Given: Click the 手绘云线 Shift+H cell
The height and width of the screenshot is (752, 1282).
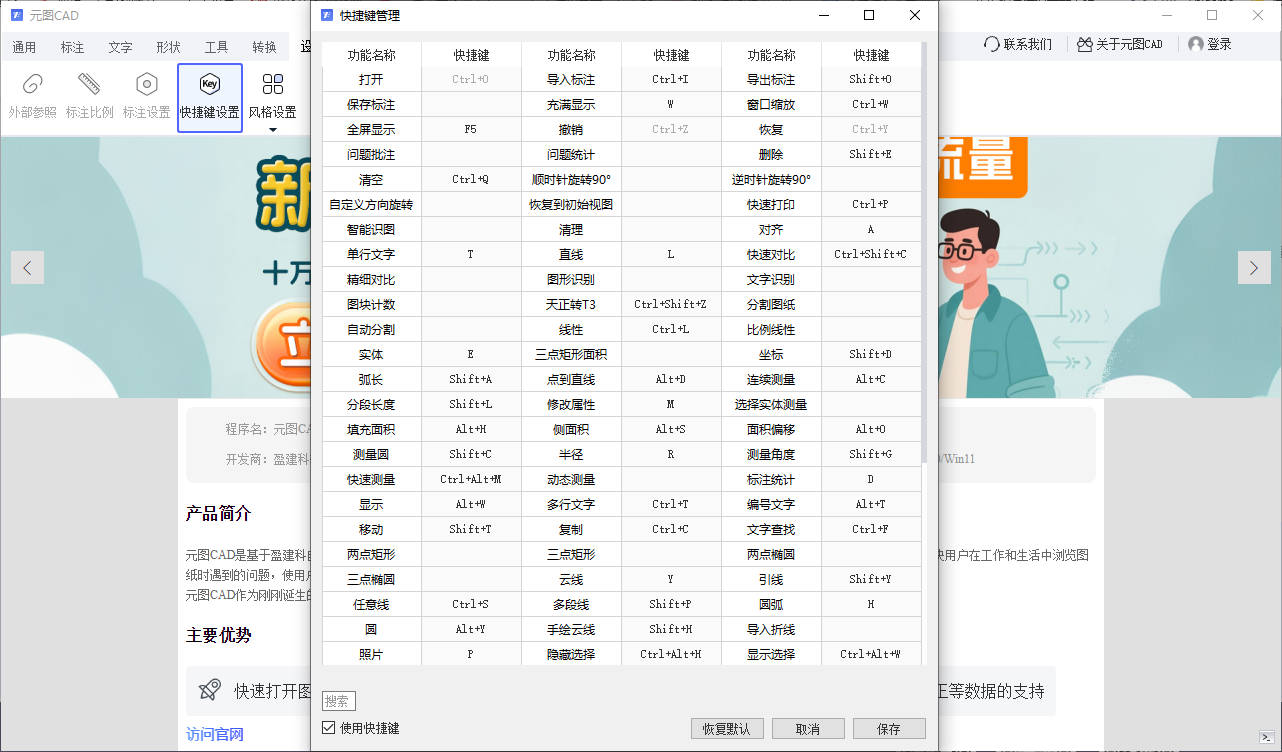Looking at the screenshot, I should point(671,629).
